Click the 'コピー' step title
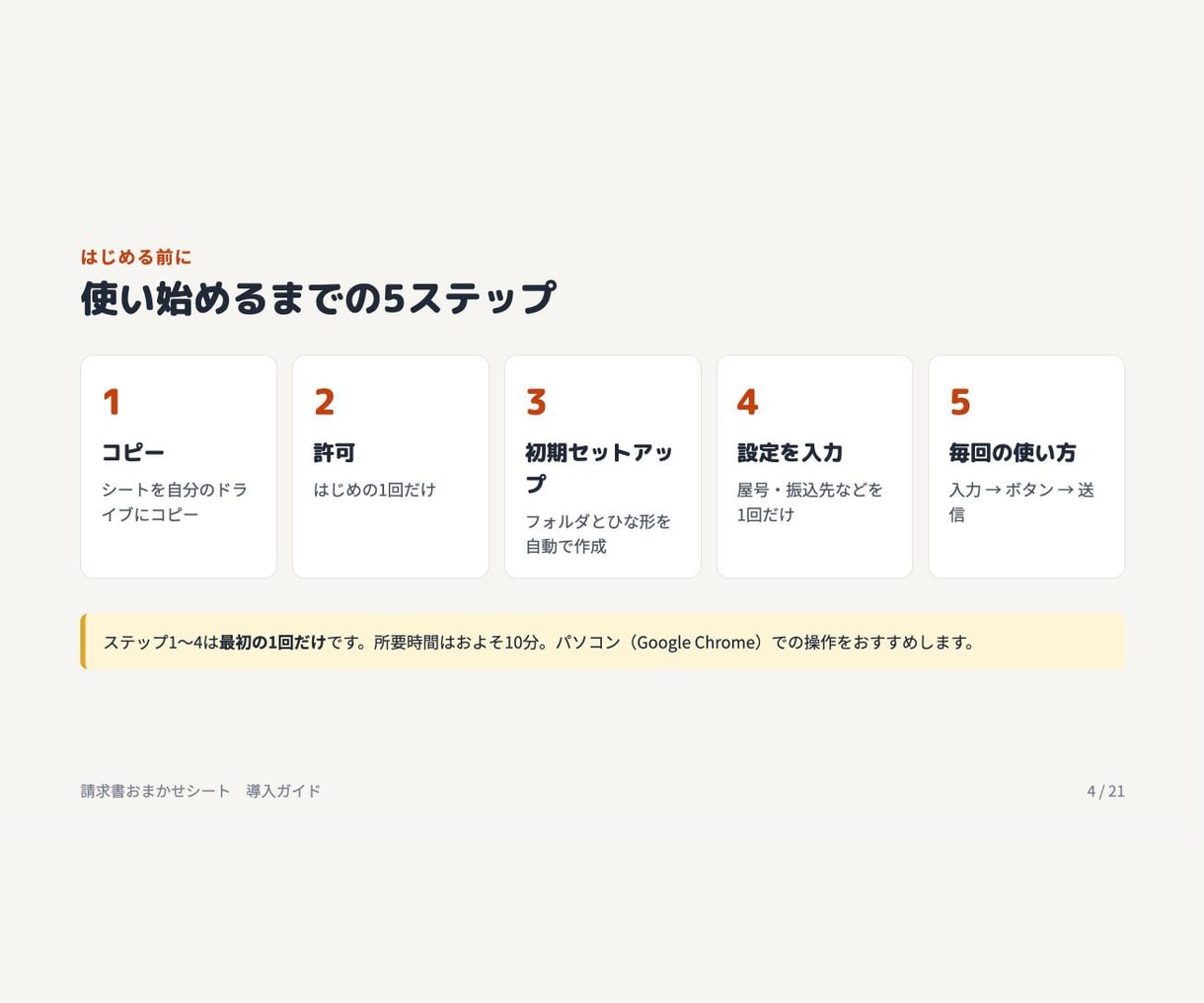Image resolution: width=1204 pixels, height=1003 pixels. tap(133, 452)
